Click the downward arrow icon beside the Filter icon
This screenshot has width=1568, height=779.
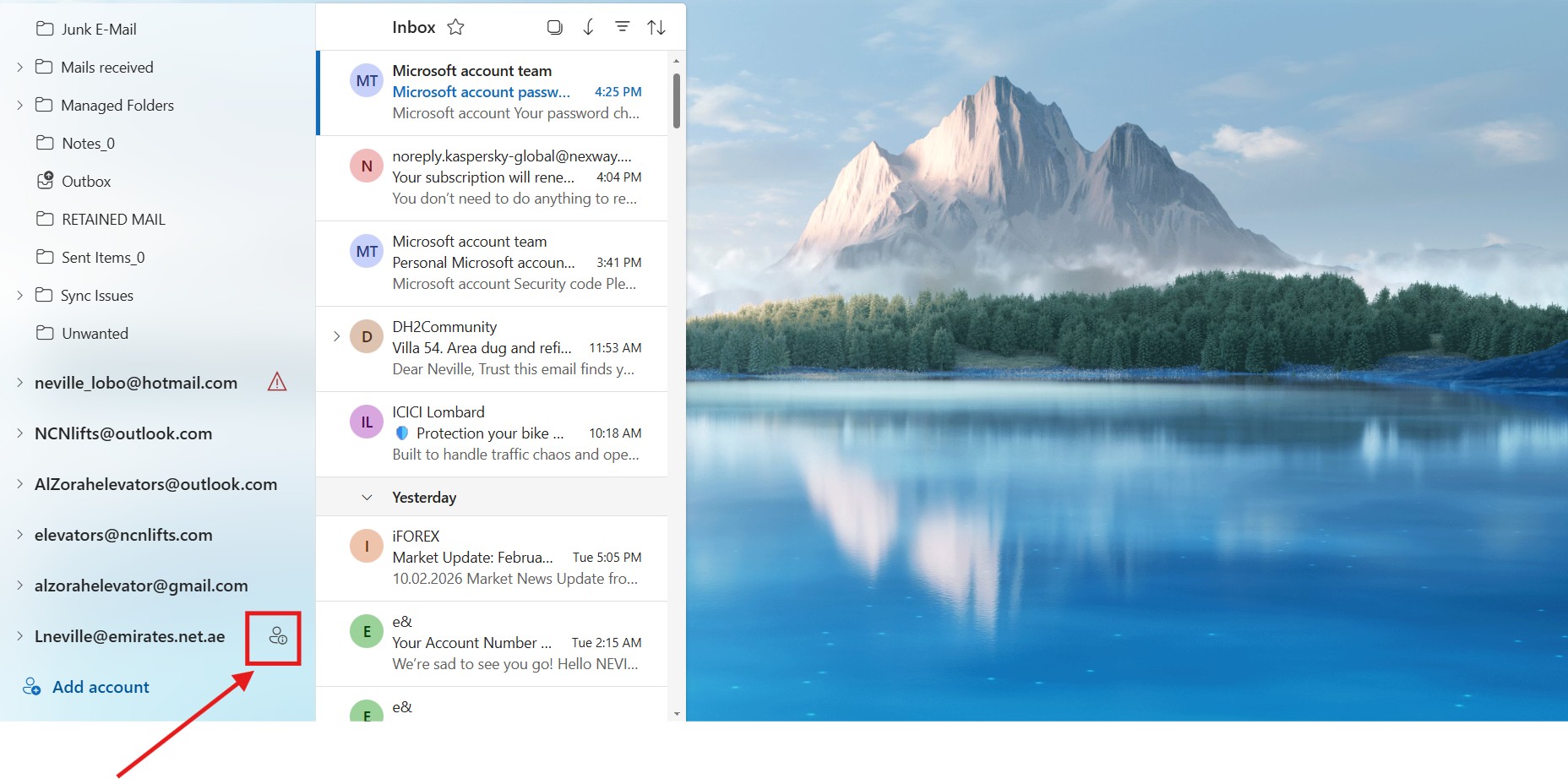(x=589, y=26)
